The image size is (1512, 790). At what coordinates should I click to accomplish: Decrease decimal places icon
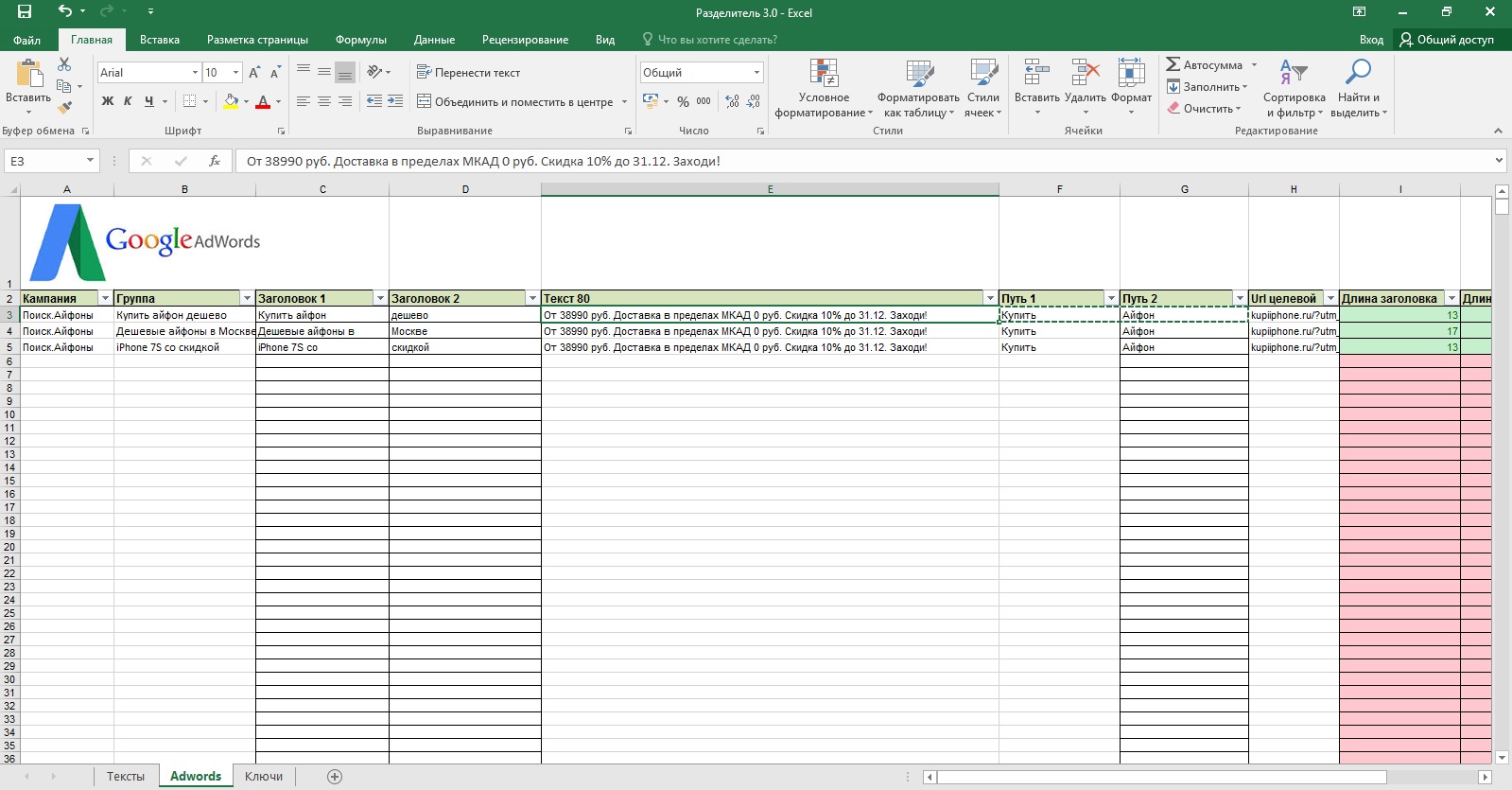coord(754,101)
